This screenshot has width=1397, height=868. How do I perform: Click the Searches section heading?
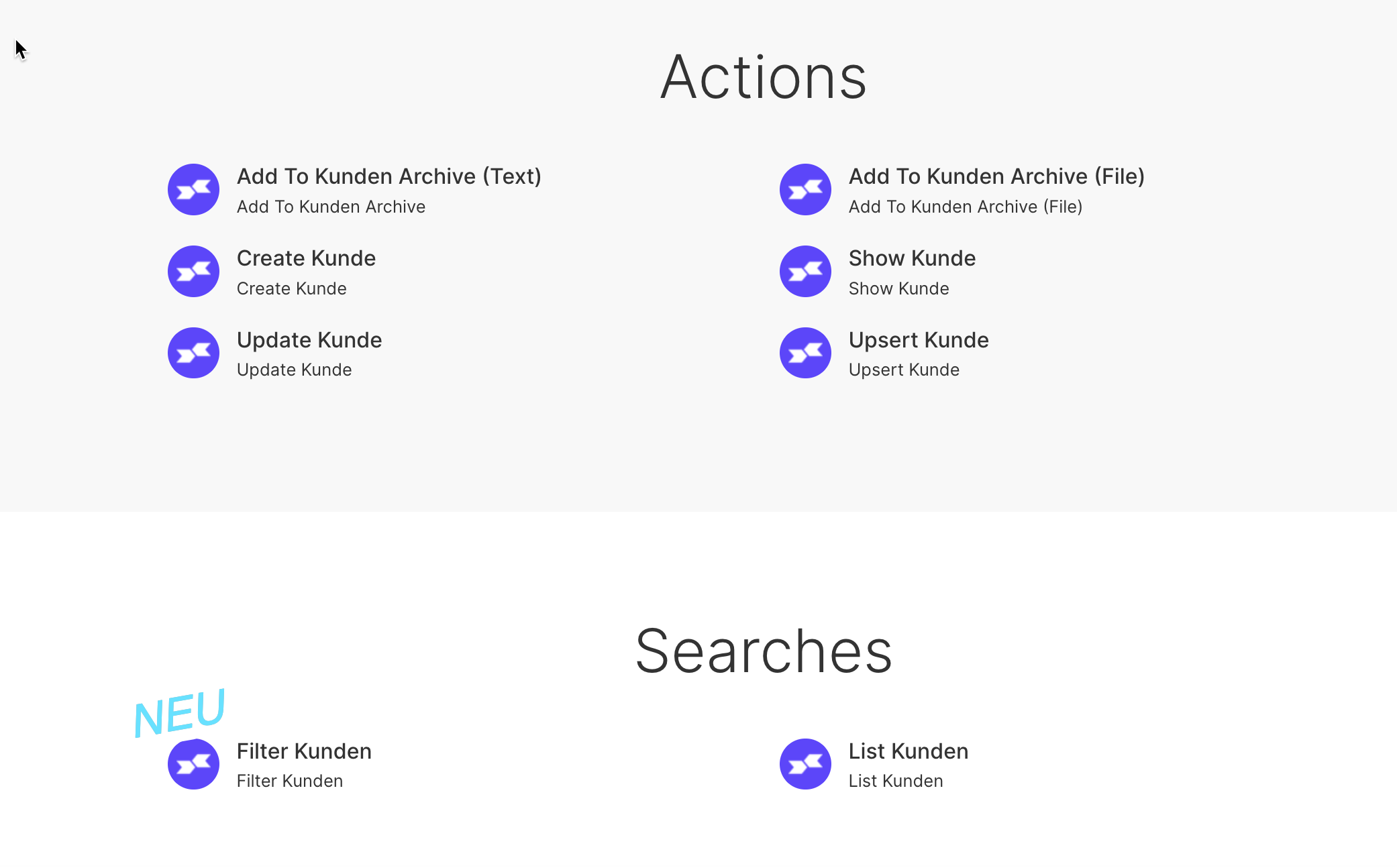click(764, 651)
